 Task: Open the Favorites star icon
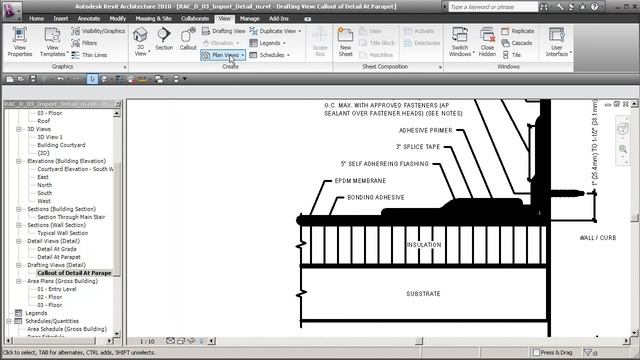click(582, 7)
